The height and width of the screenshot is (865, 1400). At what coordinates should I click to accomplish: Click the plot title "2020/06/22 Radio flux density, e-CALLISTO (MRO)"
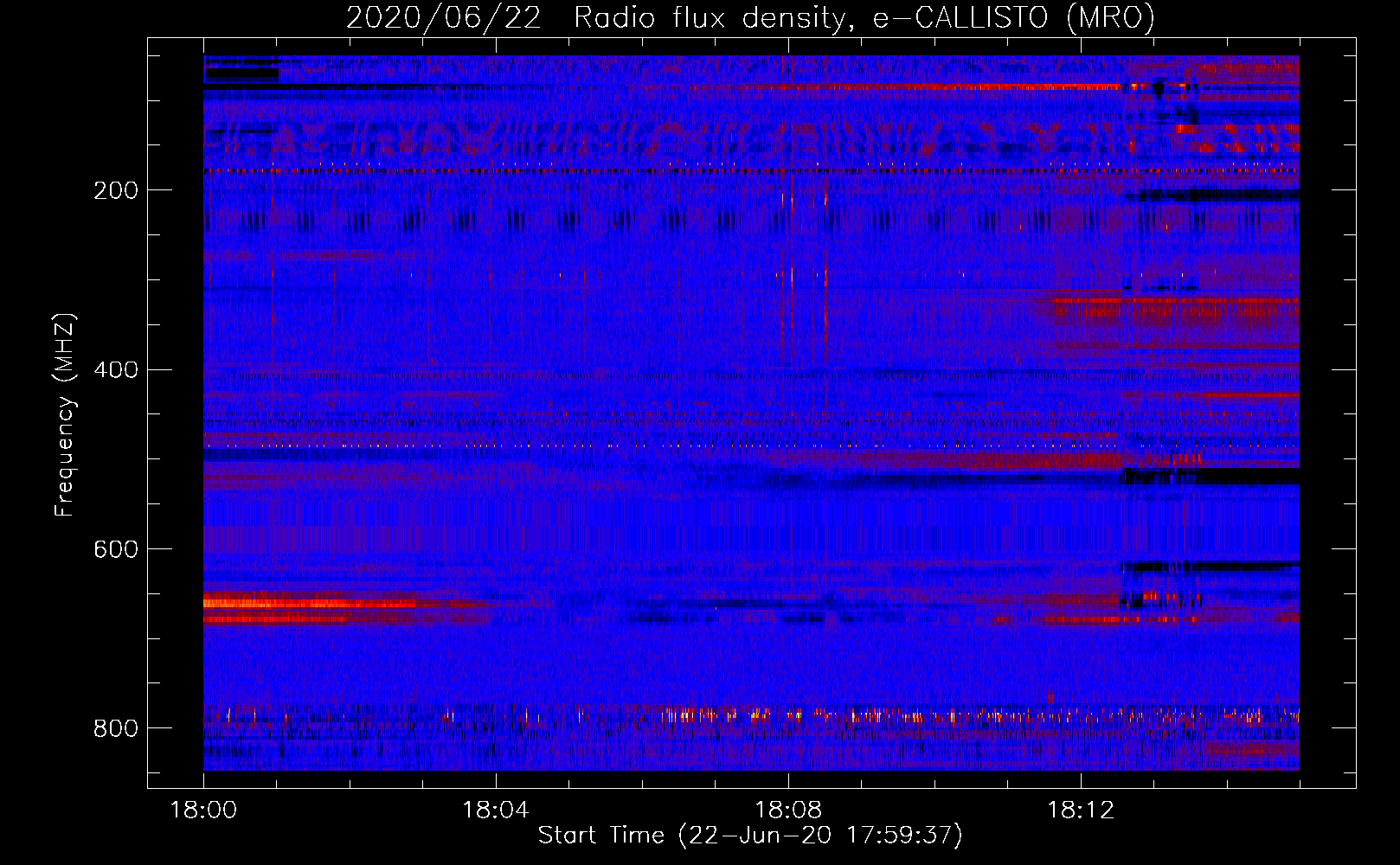tap(750, 17)
